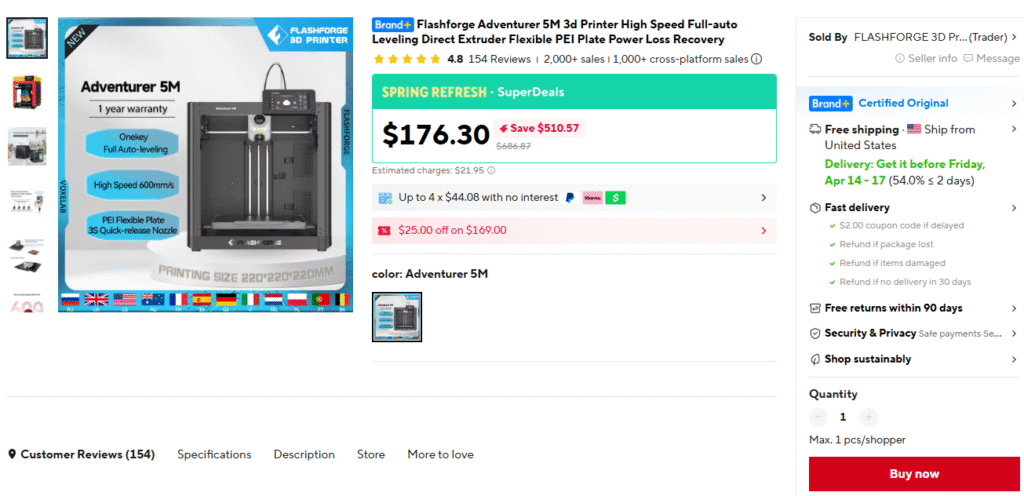
Task: Click the estimated charges help icon
Action: pos(491,171)
